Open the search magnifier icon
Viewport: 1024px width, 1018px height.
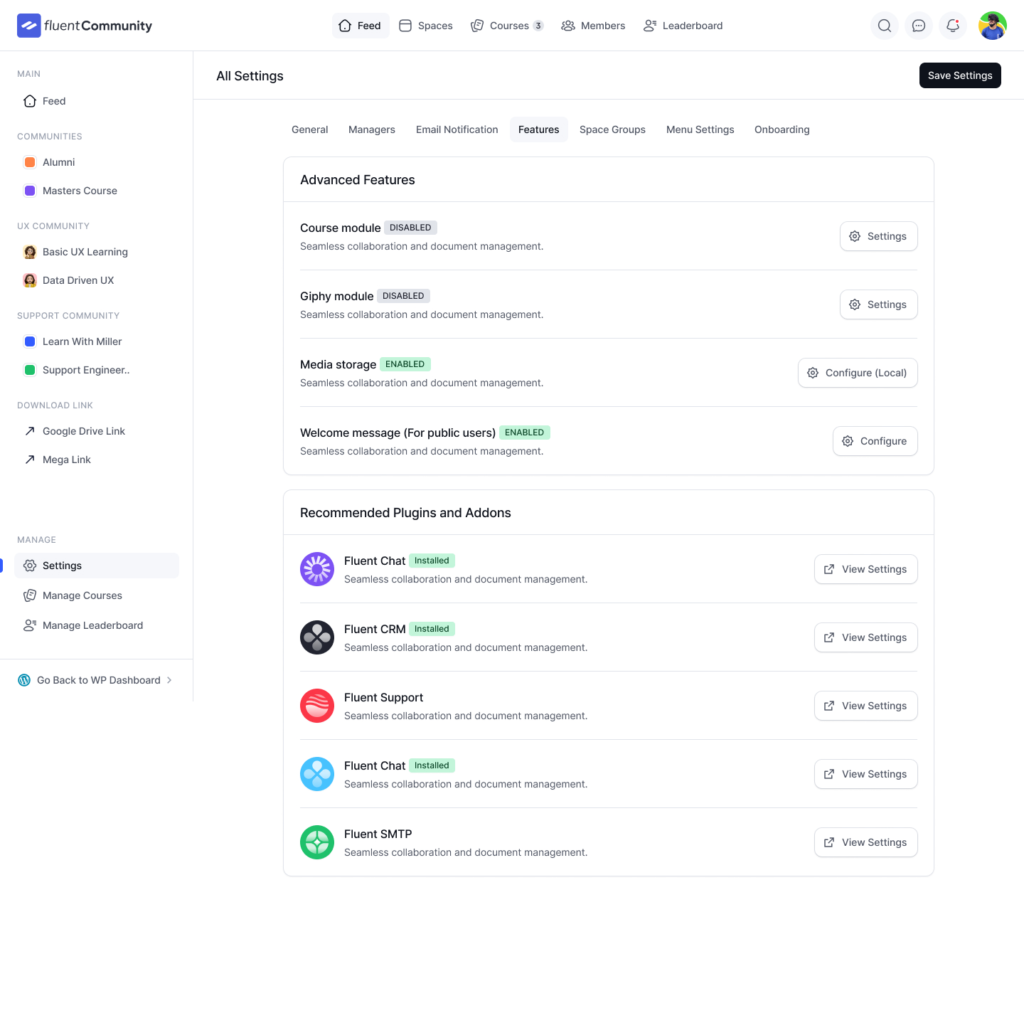tap(884, 25)
